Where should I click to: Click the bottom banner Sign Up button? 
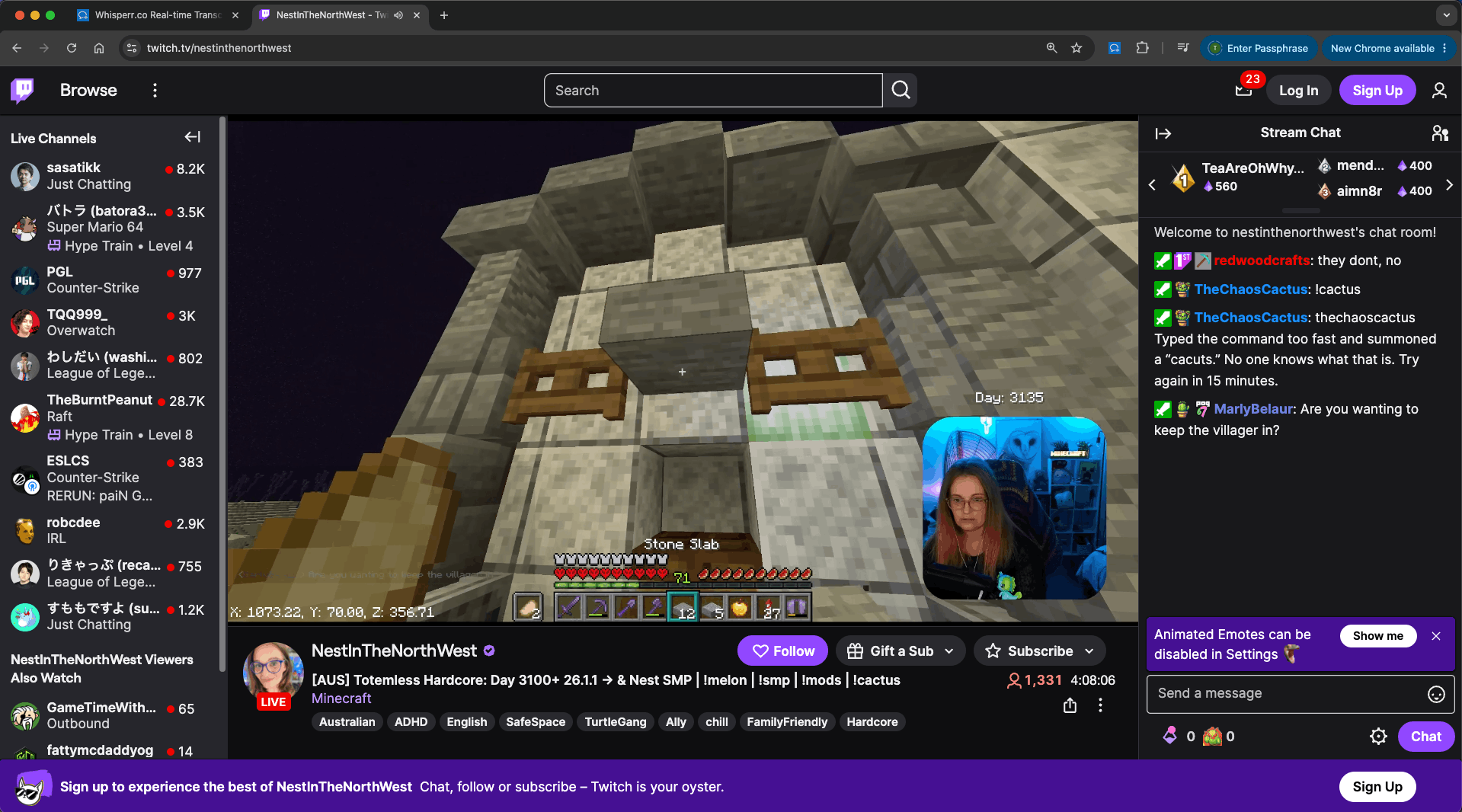[1377, 787]
